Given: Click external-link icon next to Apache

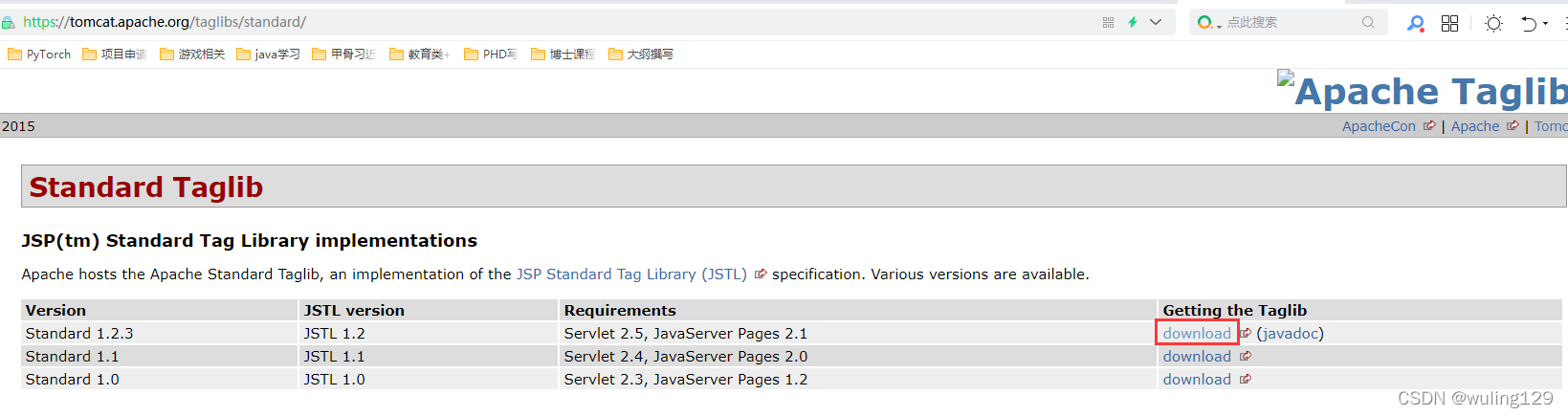Looking at the screenshot, I should coord(1513,125).
